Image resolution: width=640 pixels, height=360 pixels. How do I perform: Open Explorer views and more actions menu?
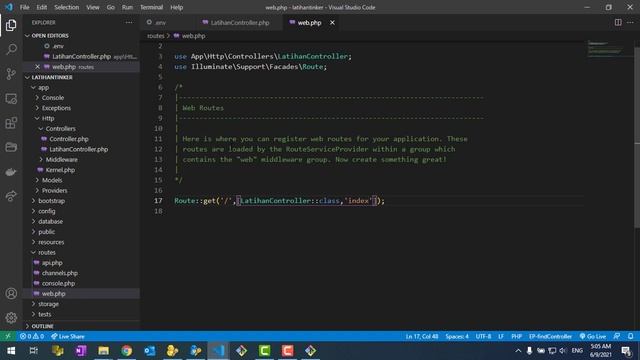(x=129, y=22)
